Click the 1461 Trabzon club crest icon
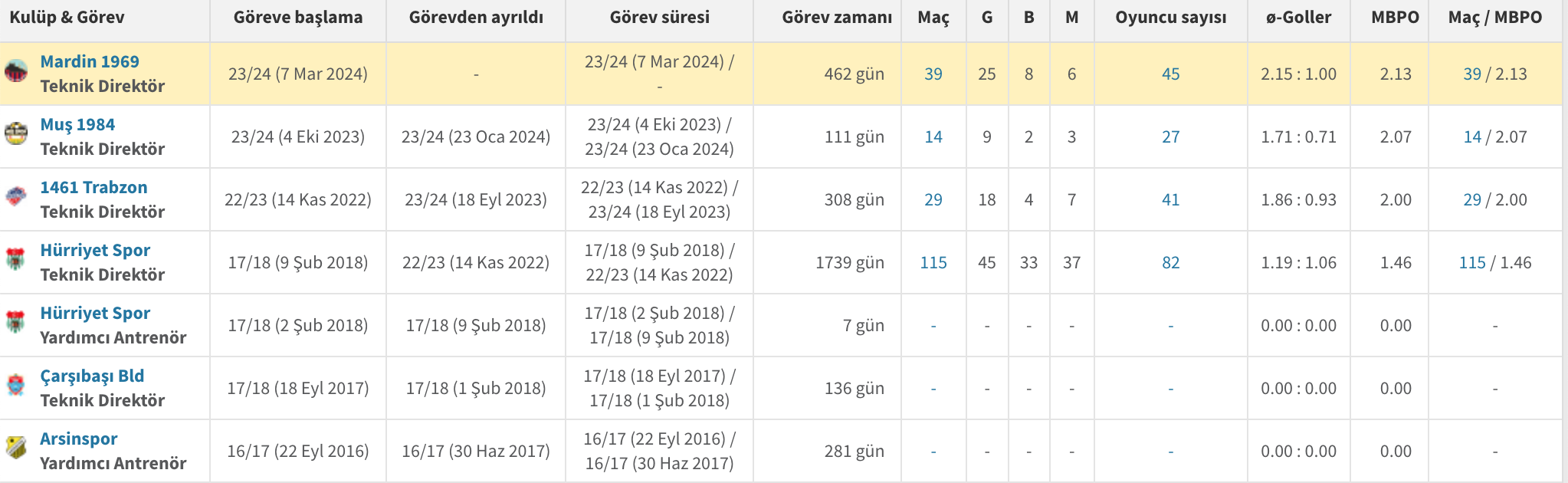 [x=16, y=196]
